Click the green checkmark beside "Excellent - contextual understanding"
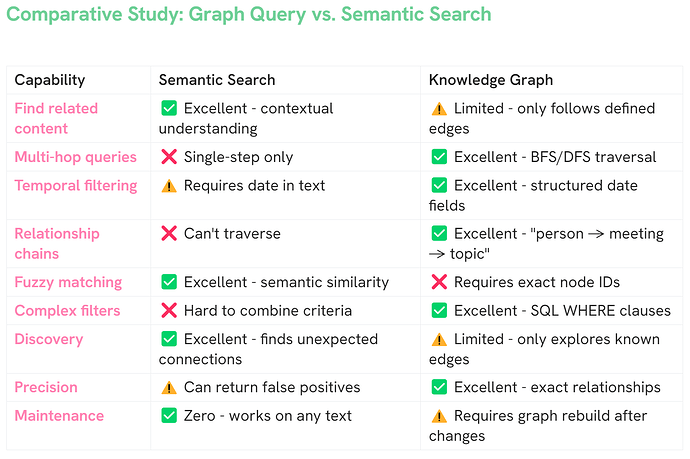This screenshot has width=690, height=459. point(169,108)
